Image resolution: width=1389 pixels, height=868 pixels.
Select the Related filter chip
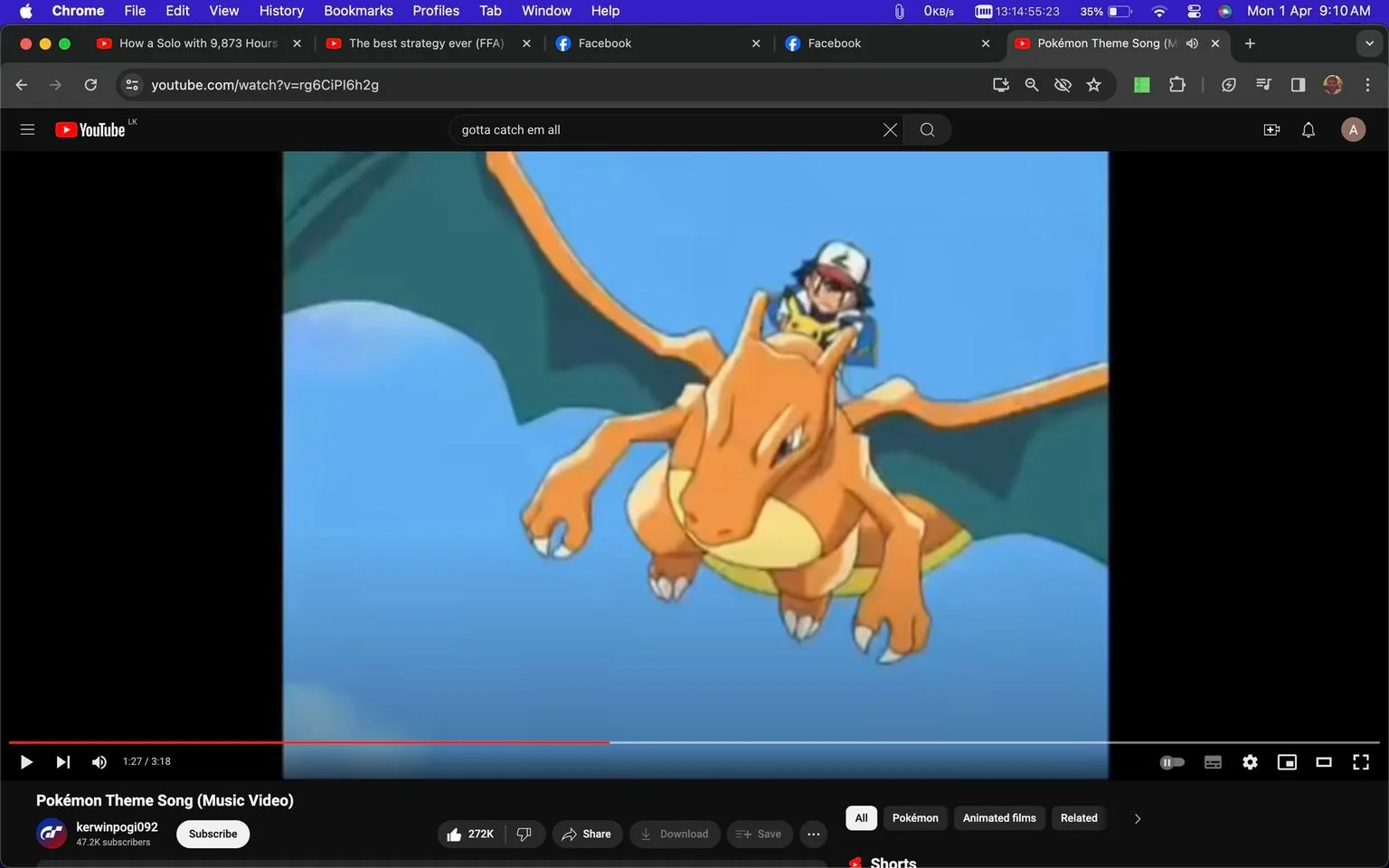coord(1079,817)
